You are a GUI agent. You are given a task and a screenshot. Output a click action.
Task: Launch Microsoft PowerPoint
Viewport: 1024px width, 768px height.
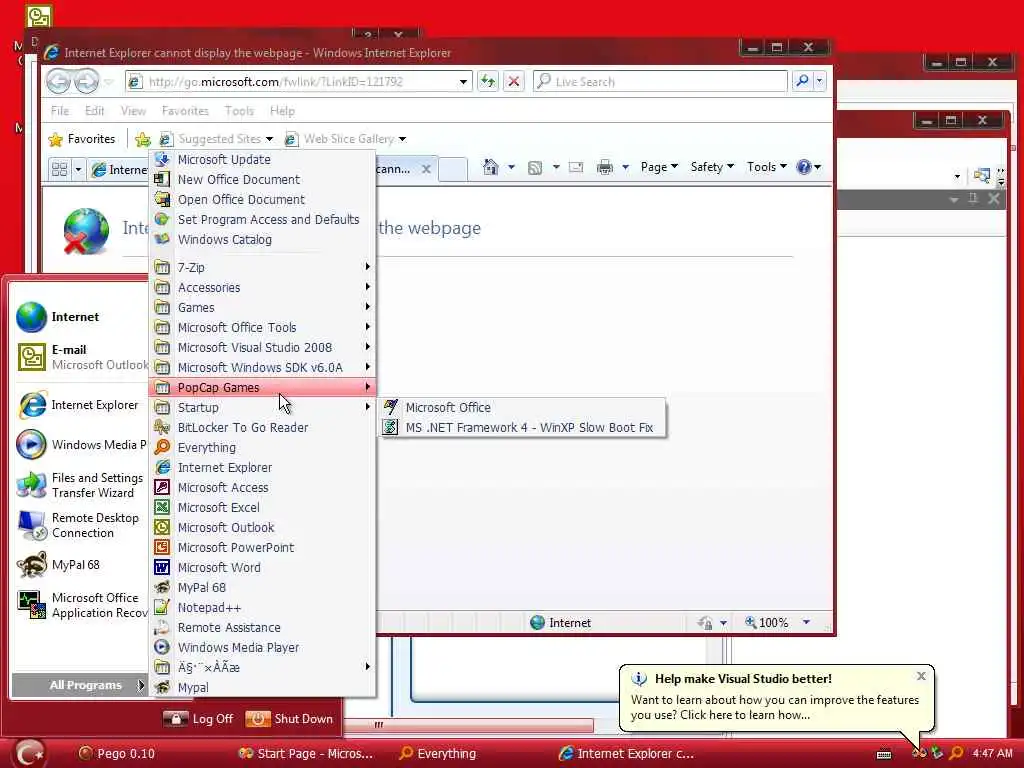pyautogui.click(x=262, y=548)
